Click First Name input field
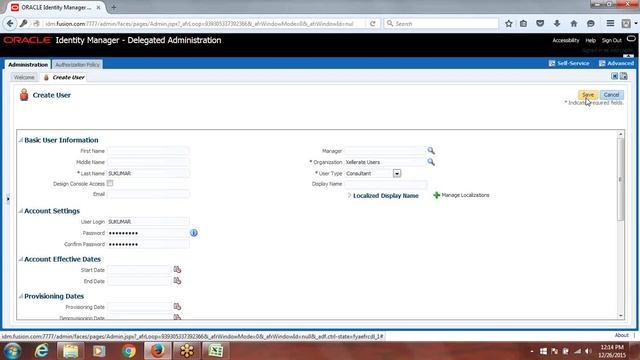Viewport: 640px width, 360px height. point(148,151)
